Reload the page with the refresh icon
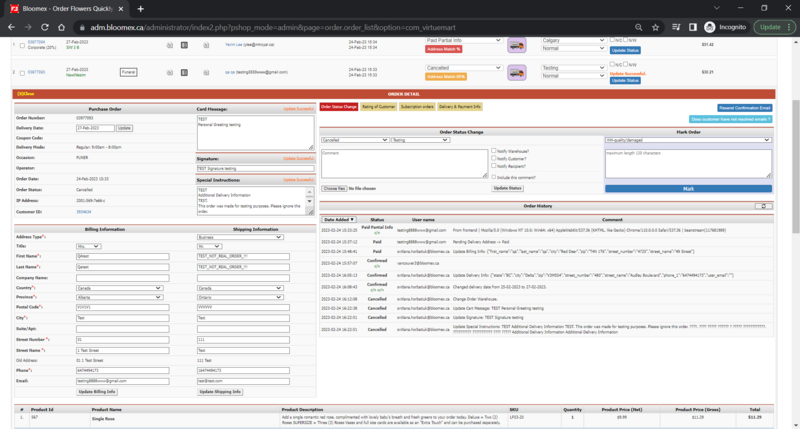 tap(45, 27)
